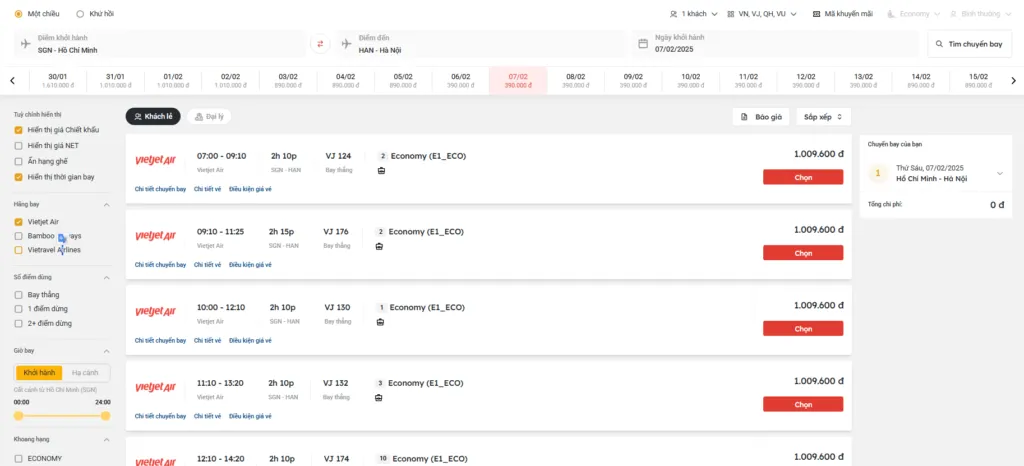The image size is (1024, 466).
Task: Open Chi tiết chuyến bay link for VJ 130
Action: [x=160, y=340]
